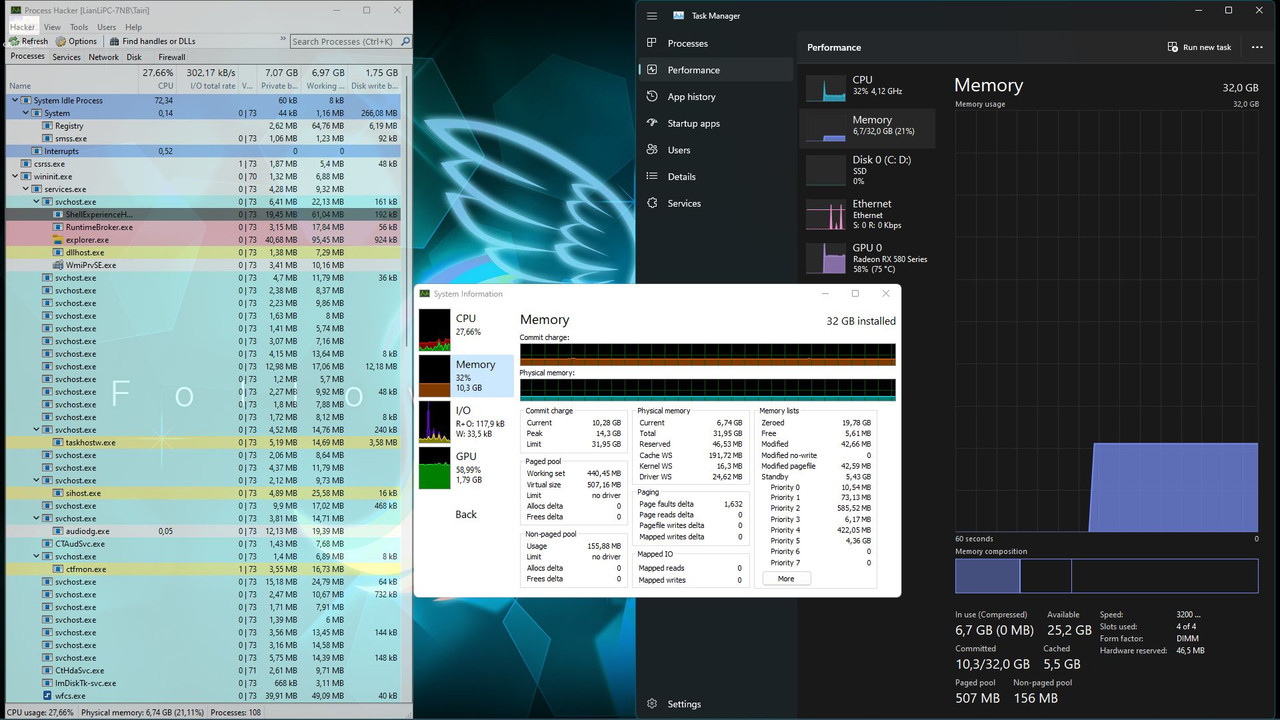The width and height of the screenshot is (1280, 720).
Task: Open the View menu in Process Hacker
Action: click(x=52, y=27)
